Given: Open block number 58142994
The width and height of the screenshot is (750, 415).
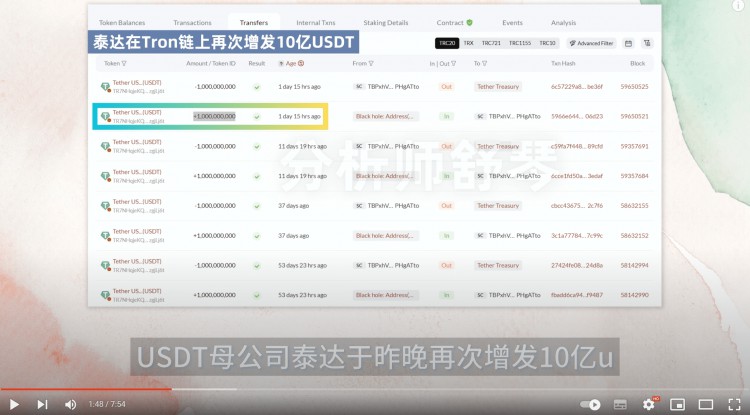Looking at the screenshot, I should [x=634, y=265].
